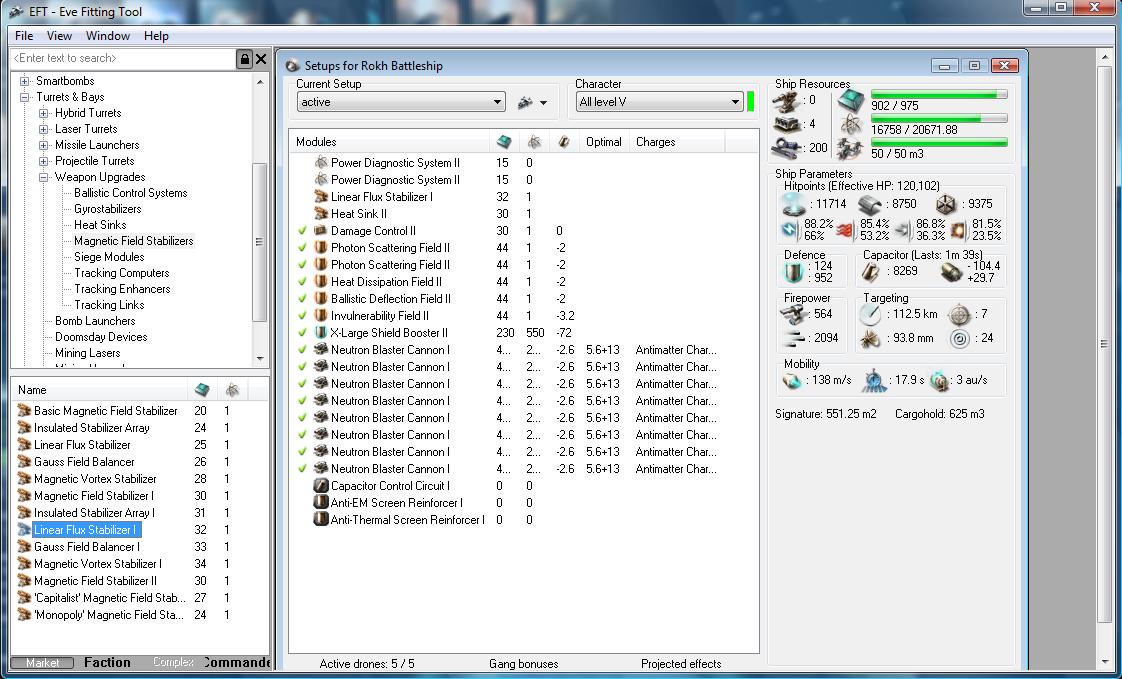
Task: Click the armor hitpoints icon showing 8750
Action: 869,204
